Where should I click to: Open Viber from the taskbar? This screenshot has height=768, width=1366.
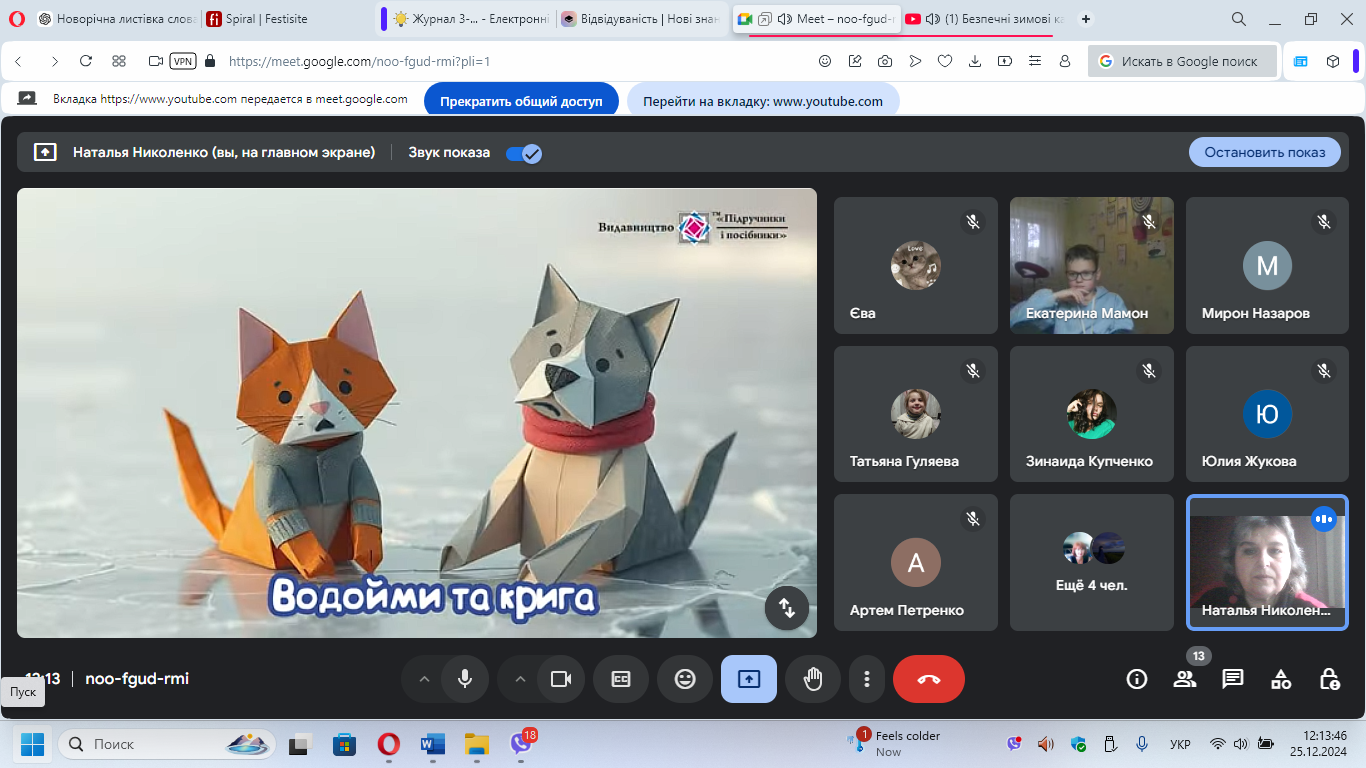point(521,744)
